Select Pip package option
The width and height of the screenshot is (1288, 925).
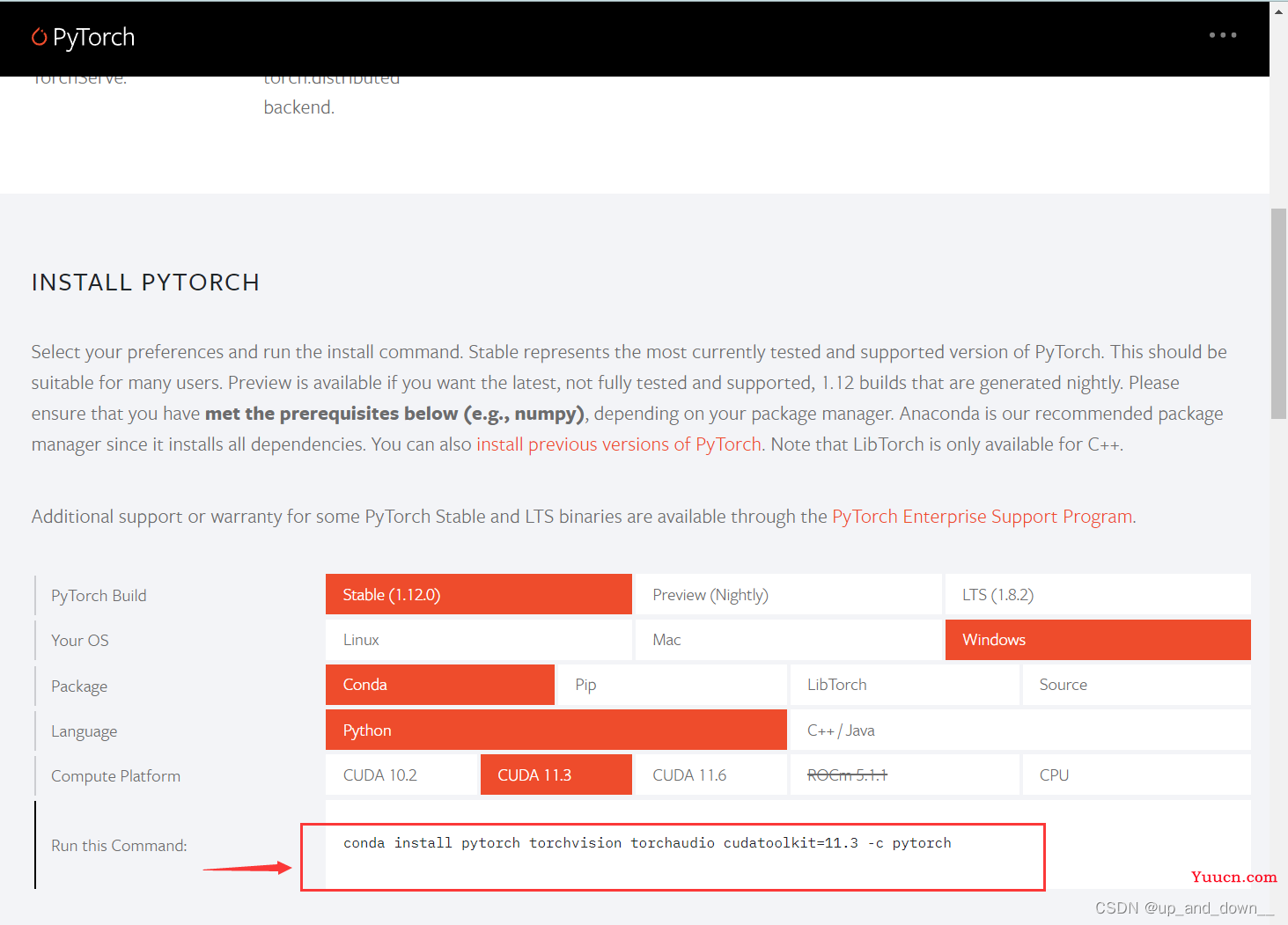click(x=673, y=685)
